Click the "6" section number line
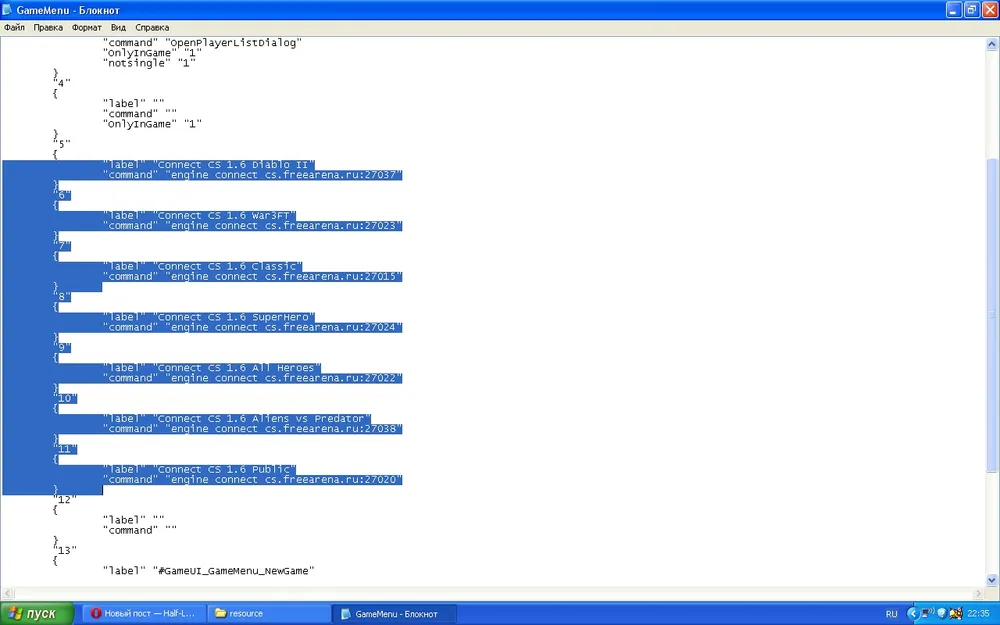 point(62,195)
